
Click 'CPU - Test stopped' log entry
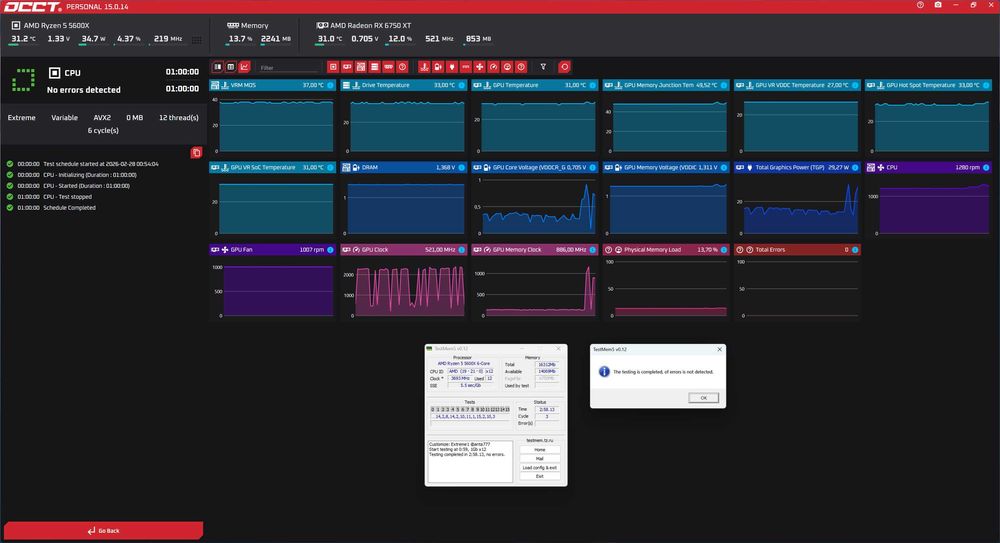[x=68, y=197]
